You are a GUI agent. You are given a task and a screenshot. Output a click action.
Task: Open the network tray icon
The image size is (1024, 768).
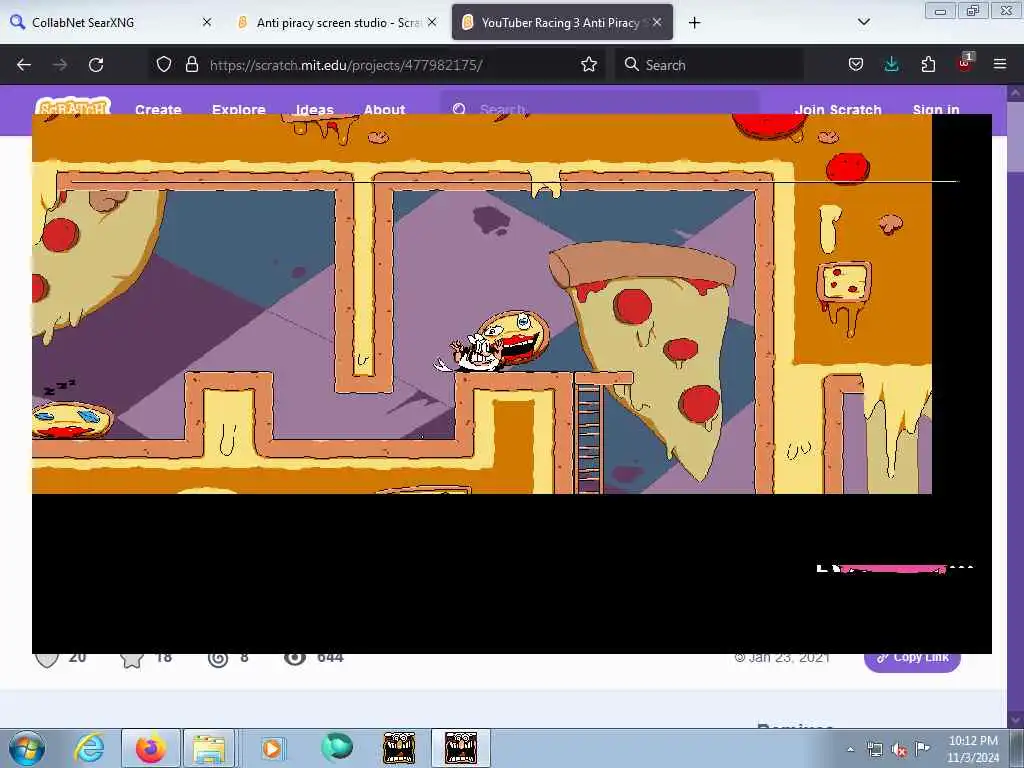(874, 750)
